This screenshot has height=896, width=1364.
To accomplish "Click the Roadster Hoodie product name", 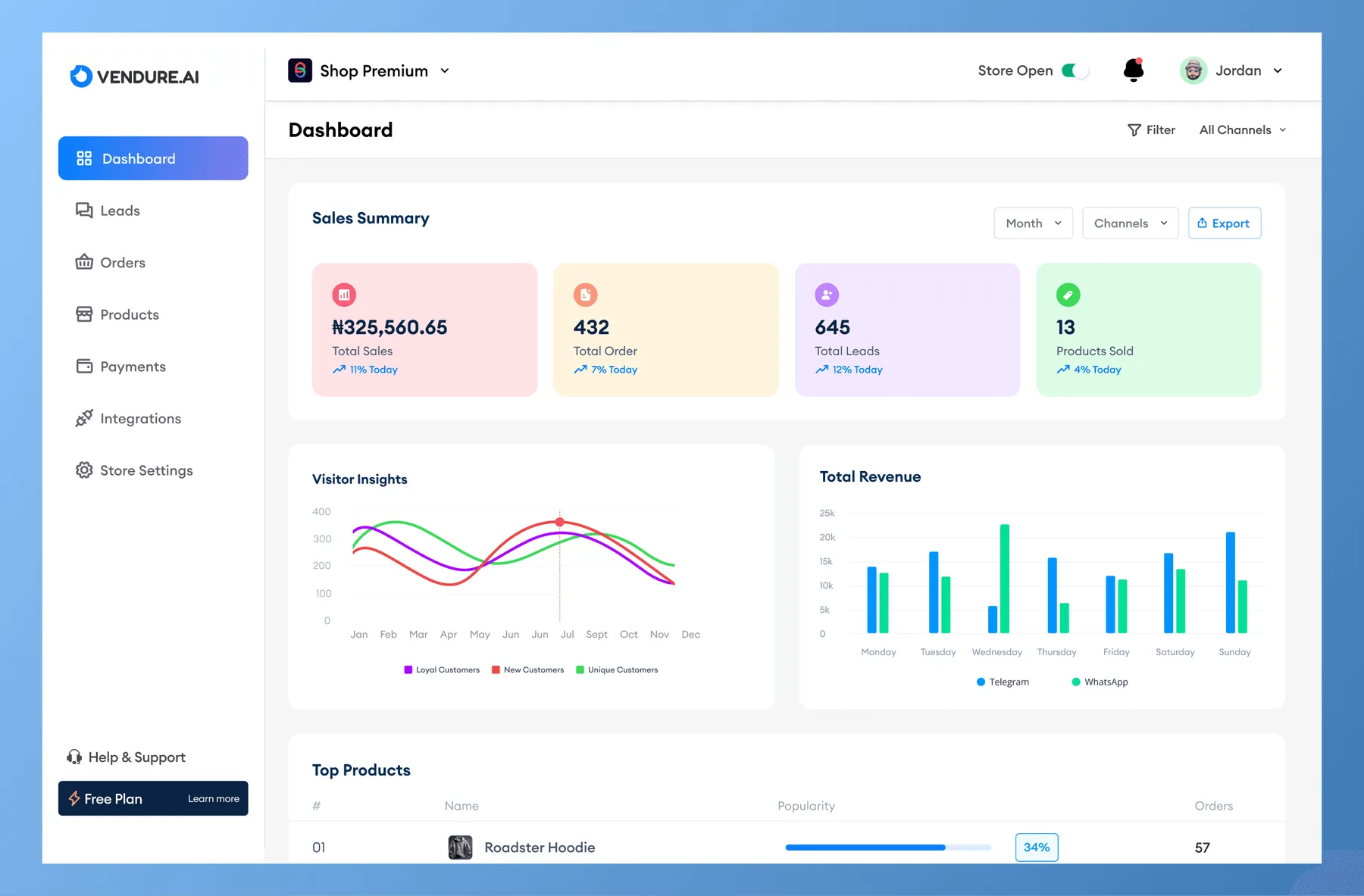I will point(540,848).
